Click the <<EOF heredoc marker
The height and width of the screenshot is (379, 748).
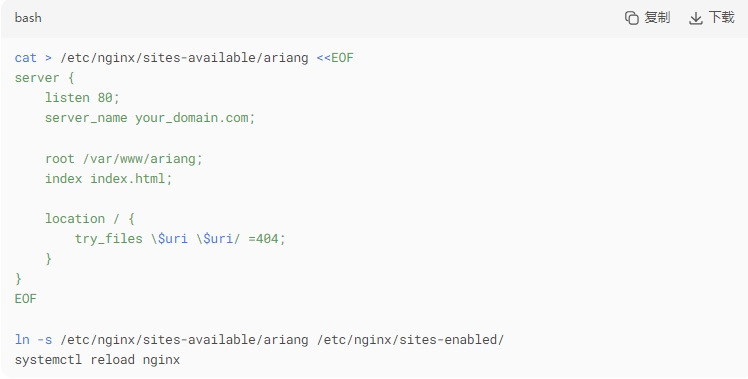click(335, 58)
